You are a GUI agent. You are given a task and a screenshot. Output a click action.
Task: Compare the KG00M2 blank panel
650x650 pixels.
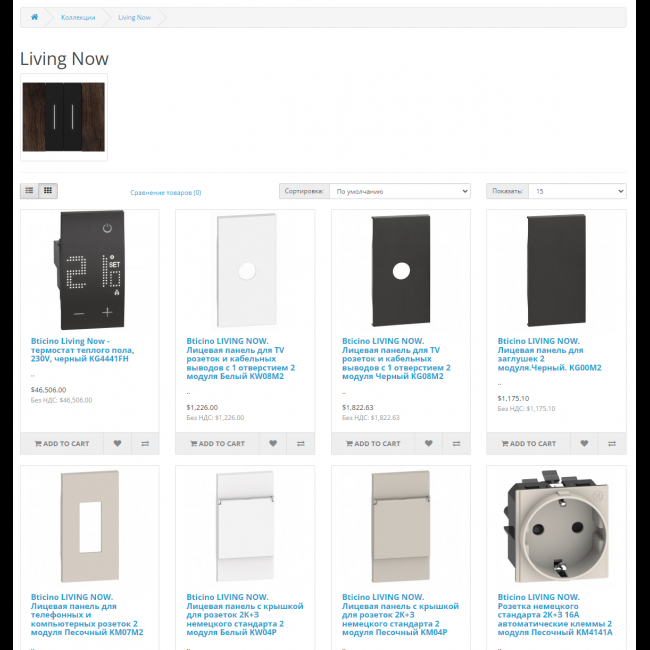[612, 443]
